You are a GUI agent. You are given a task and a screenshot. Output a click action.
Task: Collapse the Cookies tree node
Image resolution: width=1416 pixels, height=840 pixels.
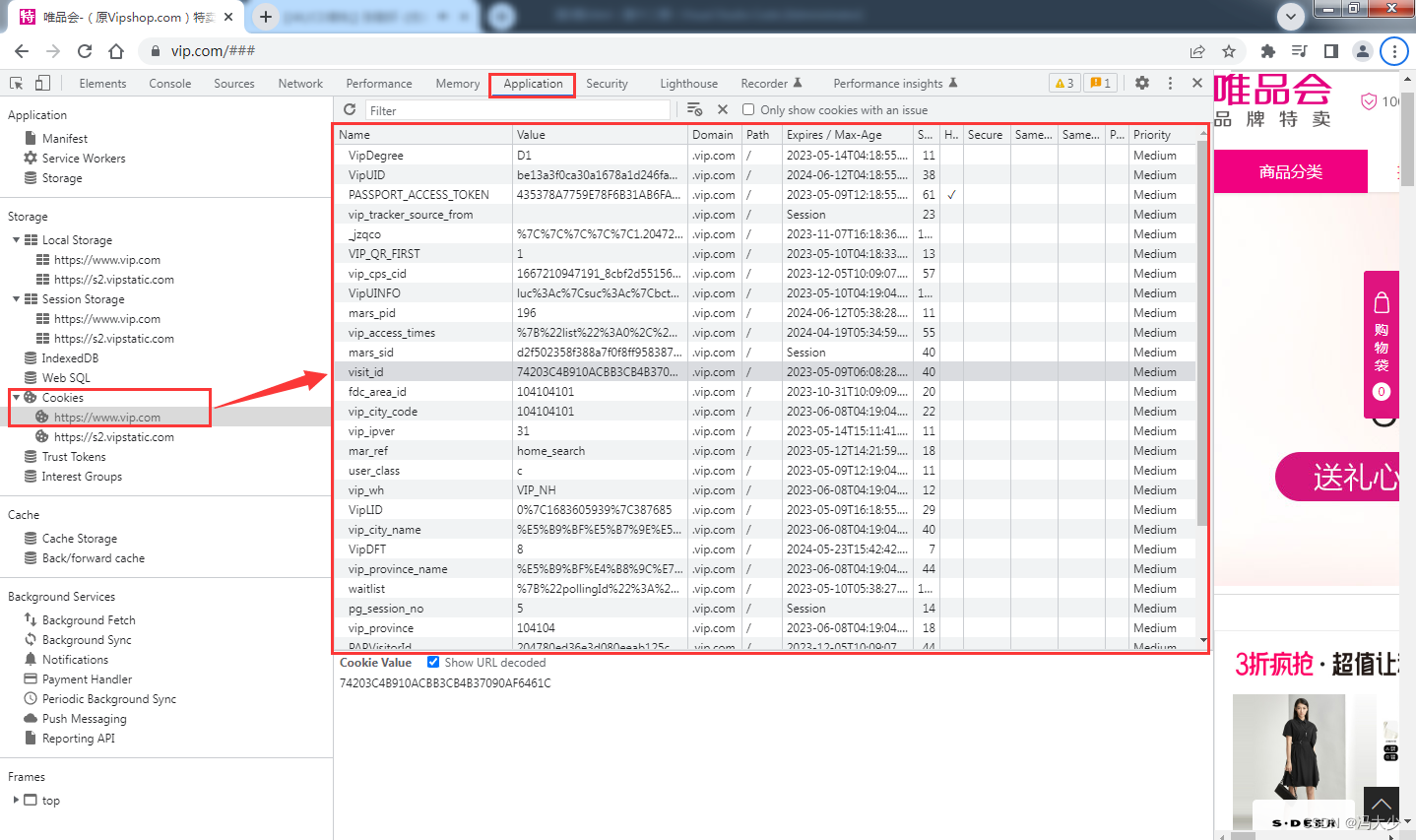tap(16, 397)
